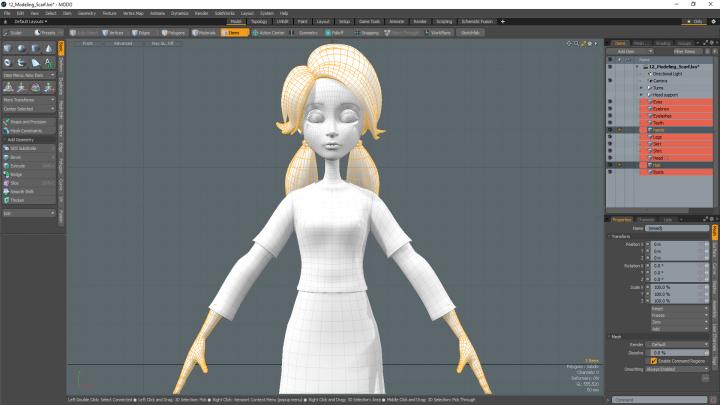The height and width of the screenshot is (405, 720).
Task: Click the Dissolve percentage slider field
Action: point(678,352)
